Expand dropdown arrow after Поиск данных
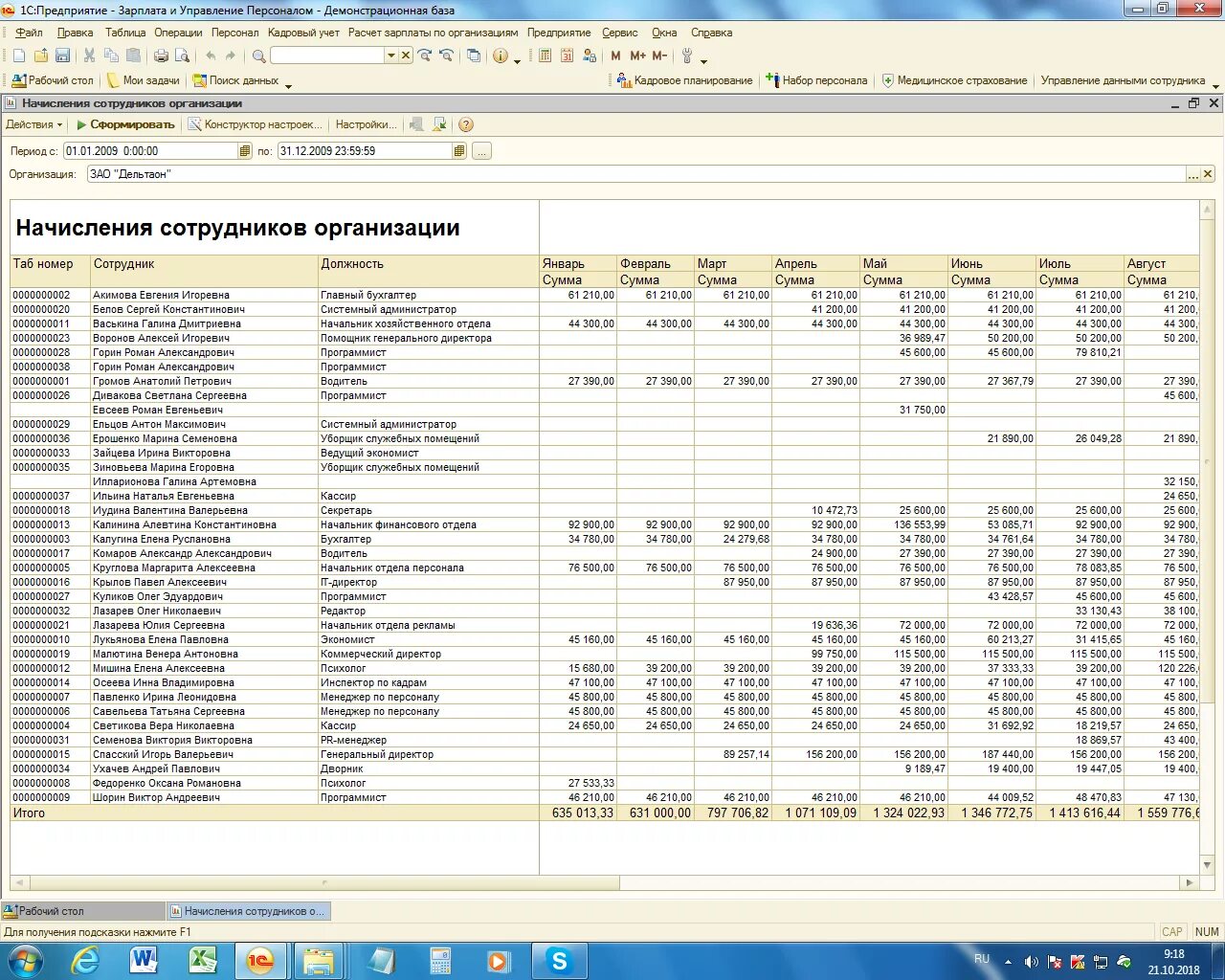This screenshot has height=980, width=1225. tap(288, 86)
